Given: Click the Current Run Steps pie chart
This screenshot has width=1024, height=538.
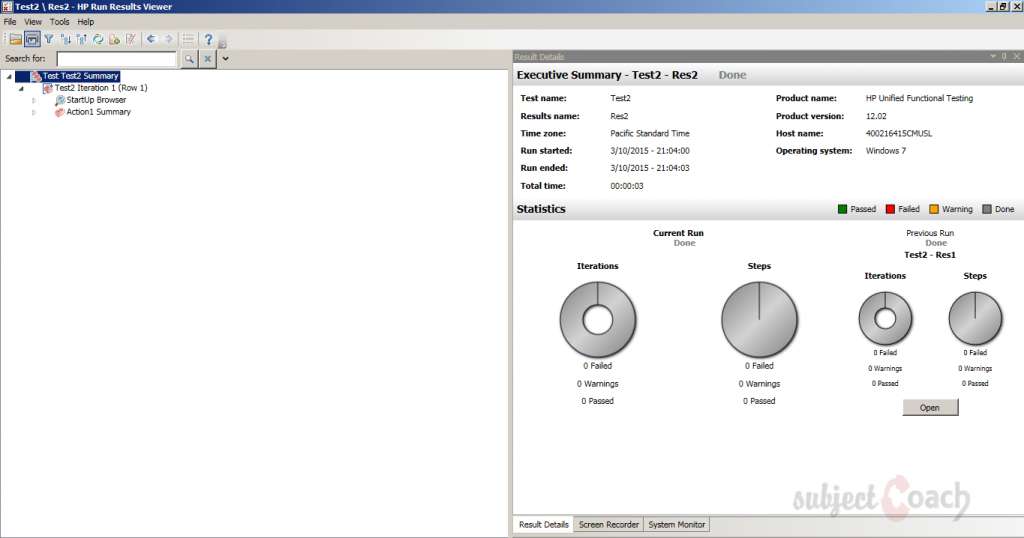Looking at the screenshot, I should [759, 319].
